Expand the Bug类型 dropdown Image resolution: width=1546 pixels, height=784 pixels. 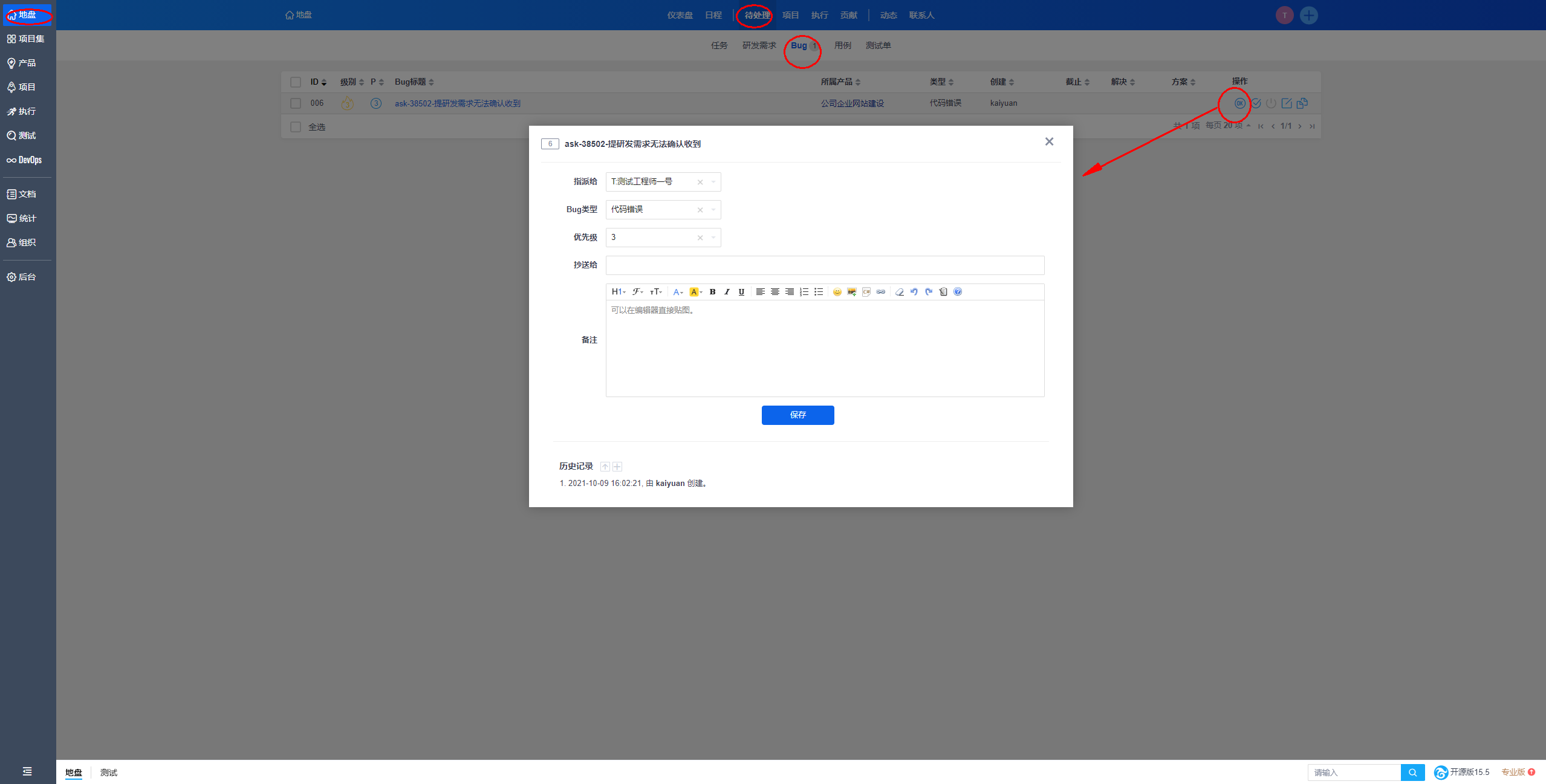click(x=714, y=210)
